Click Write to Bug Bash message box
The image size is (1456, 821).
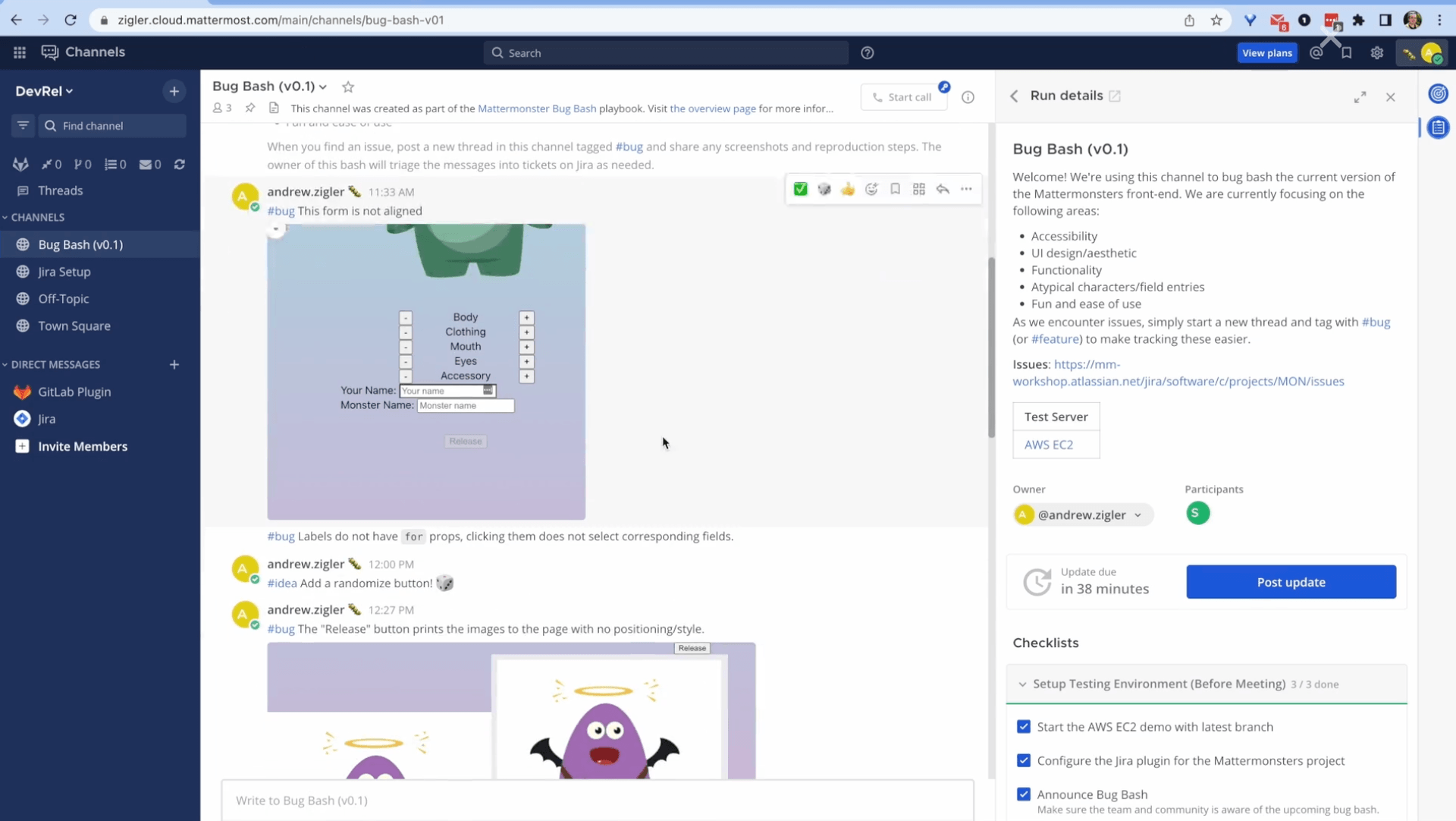tap(598, 801)
